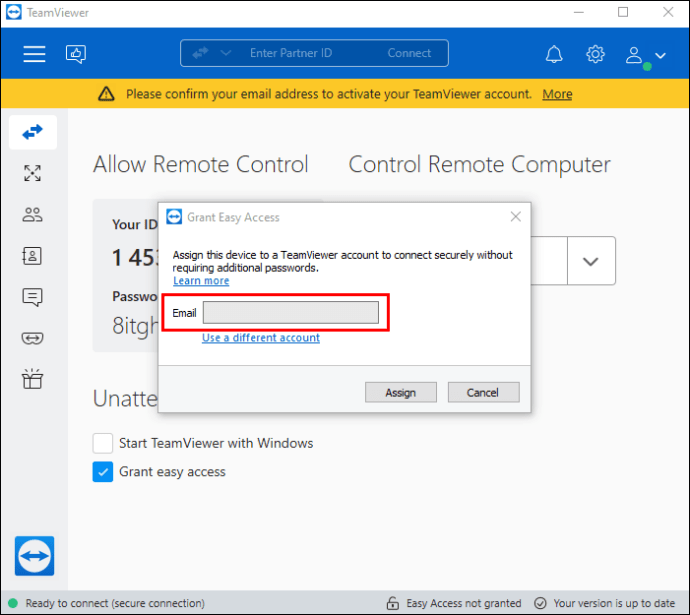Click the connection mode arrows icon

point(200,53)
